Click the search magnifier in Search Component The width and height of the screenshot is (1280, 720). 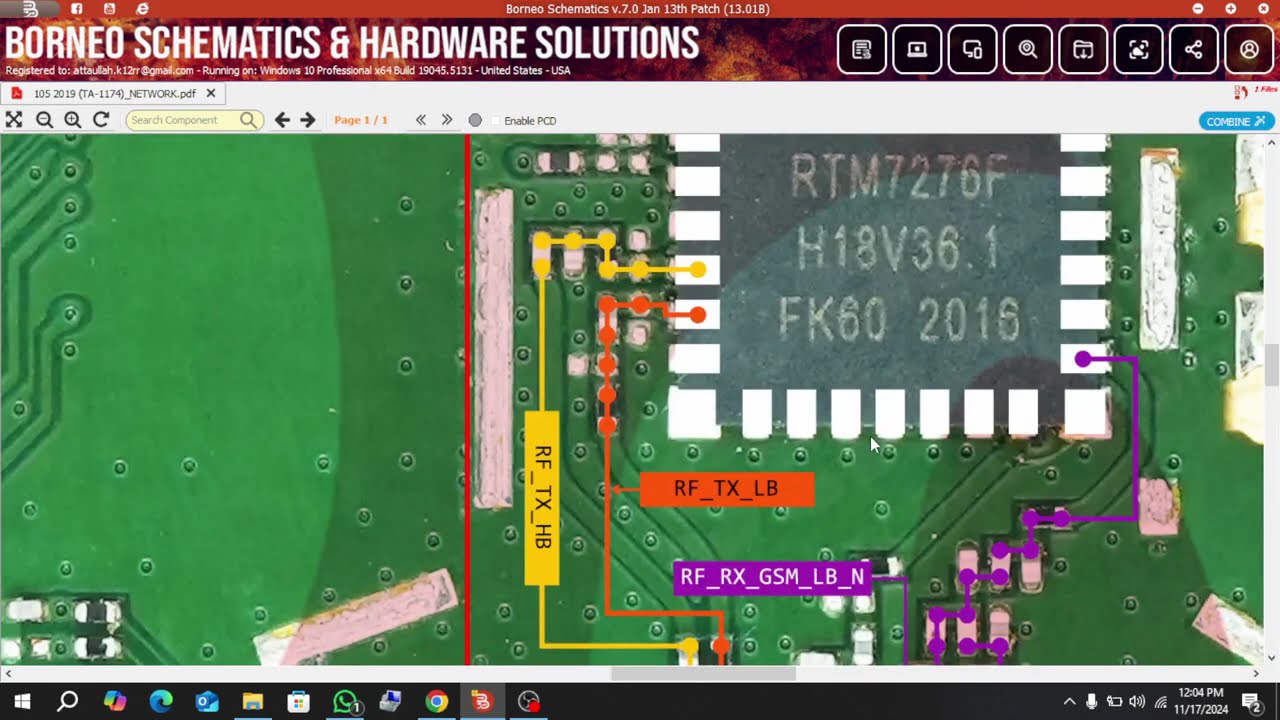click(x=249, y=120)
